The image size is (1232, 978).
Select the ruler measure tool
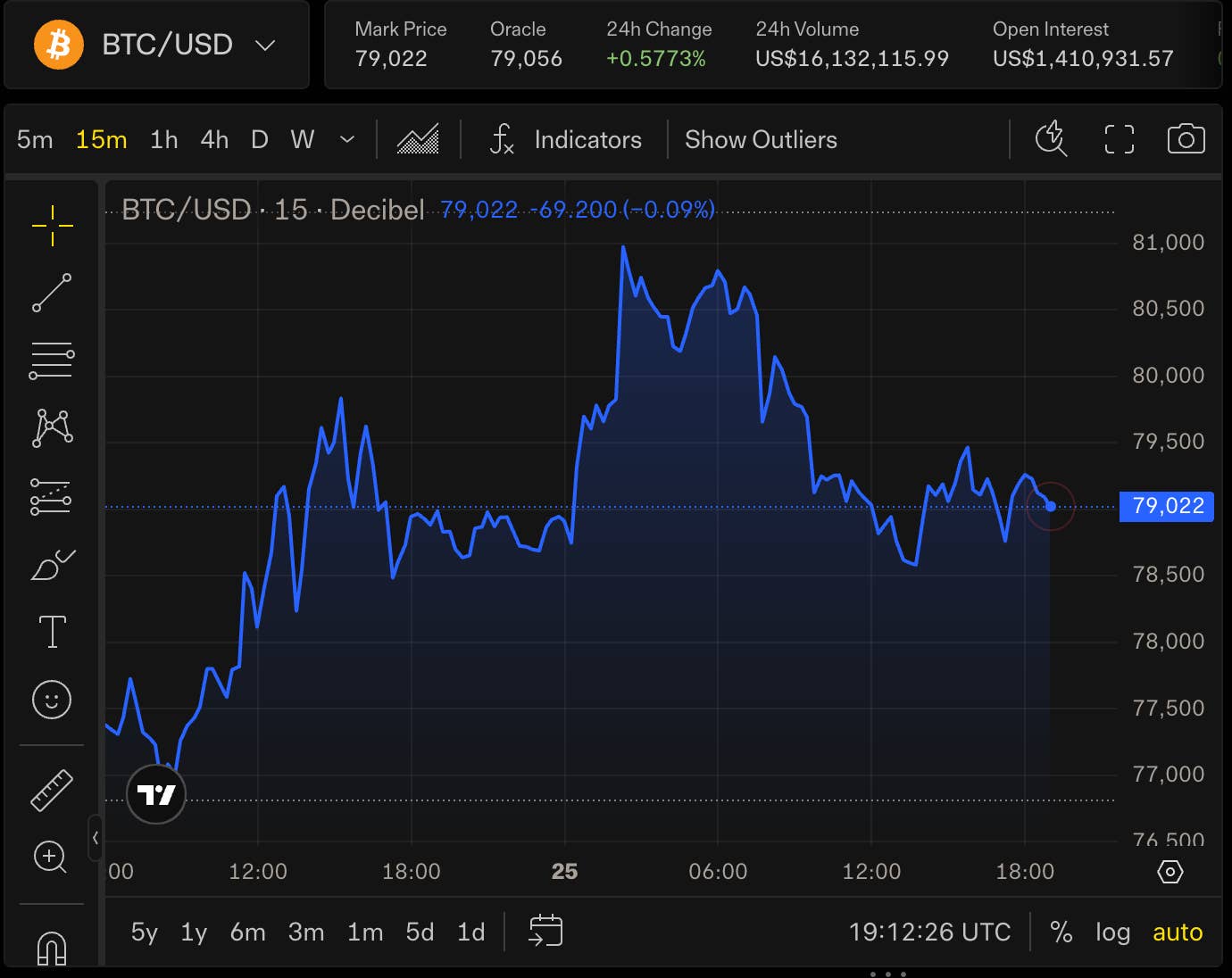click(x=52, y=790)
